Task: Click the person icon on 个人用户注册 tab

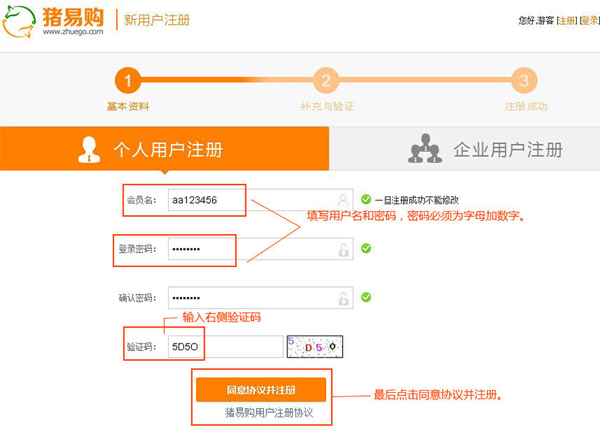Action: coord(91,150)
